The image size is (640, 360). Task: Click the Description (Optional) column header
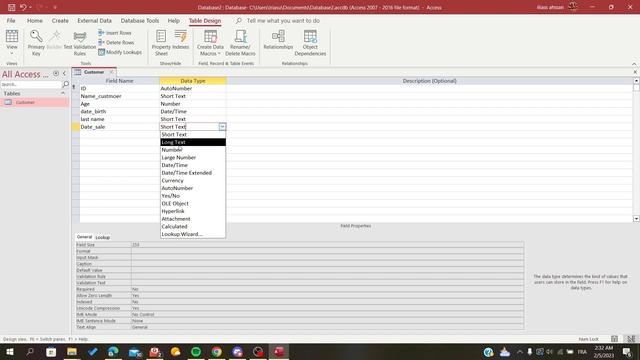tap(429, 81)
